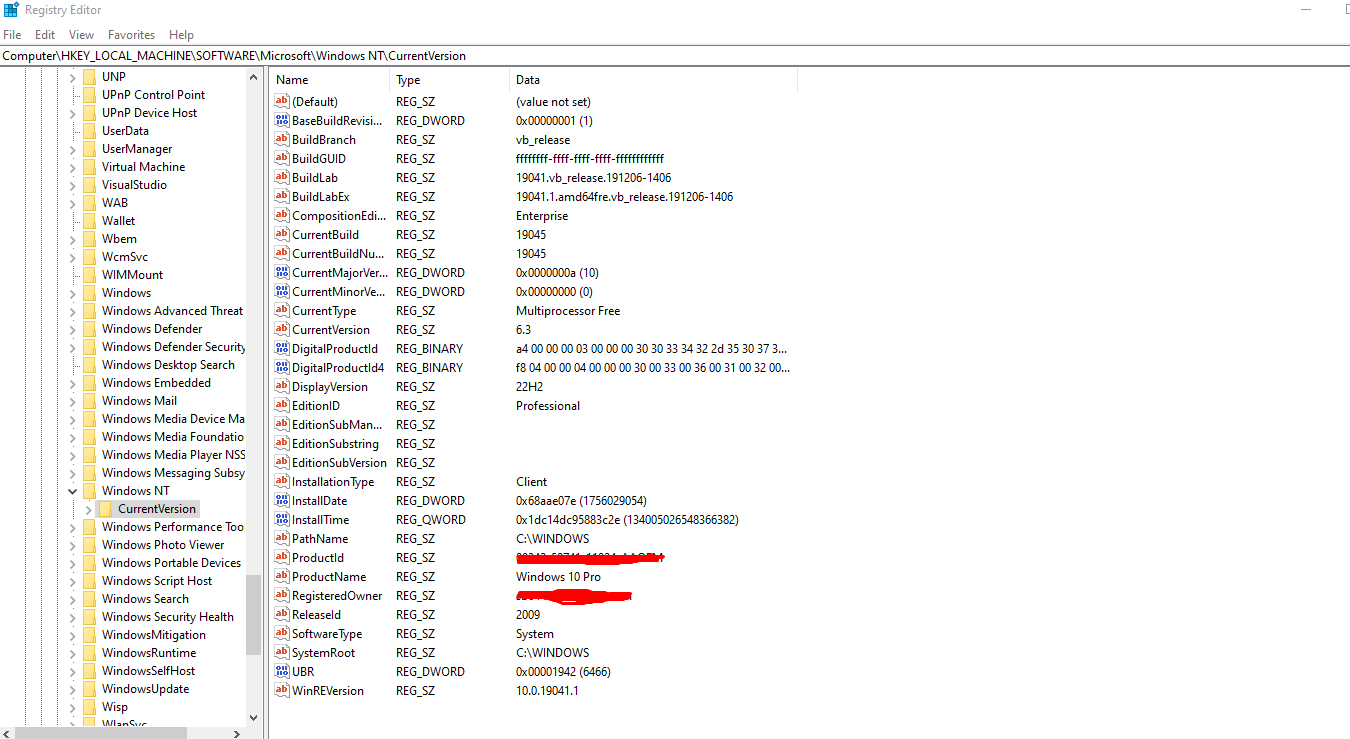Viewport: 1350px width, 739px height.
Task: Select the icon for the DisplayVersion entry
Action: pyautogui.click(x=281, y=387)
